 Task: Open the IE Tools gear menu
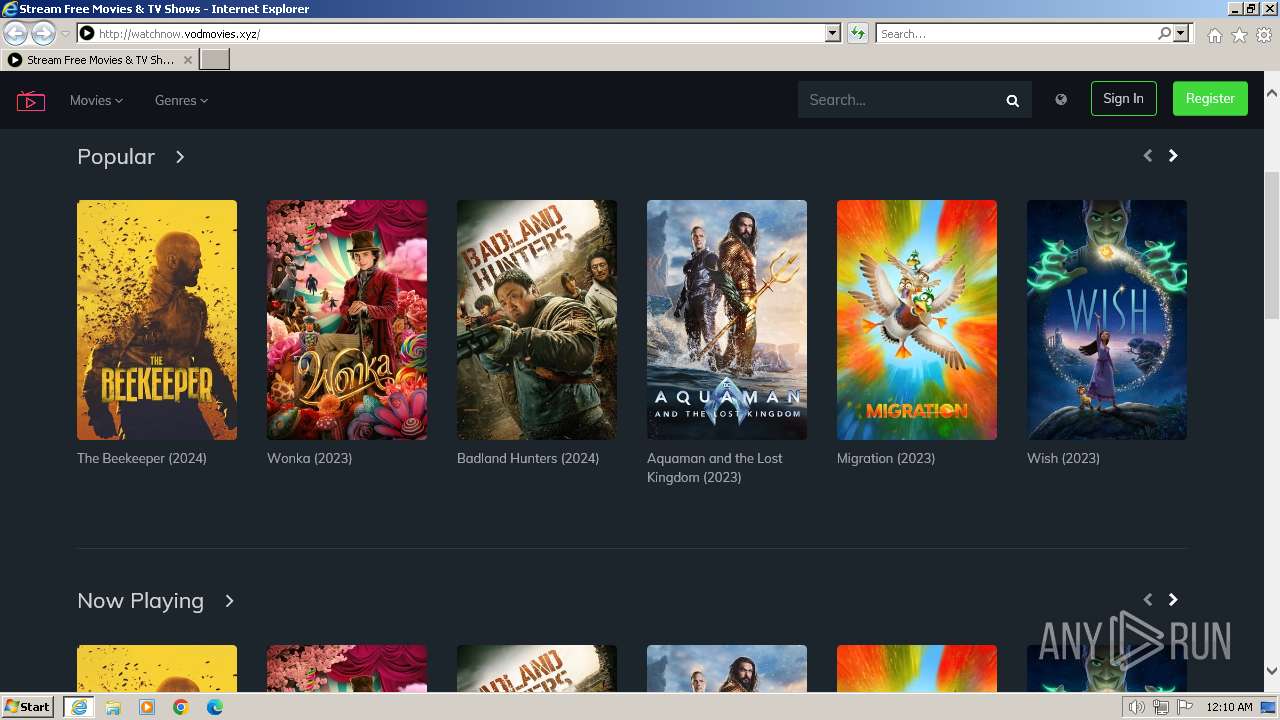coord(1264,35)
